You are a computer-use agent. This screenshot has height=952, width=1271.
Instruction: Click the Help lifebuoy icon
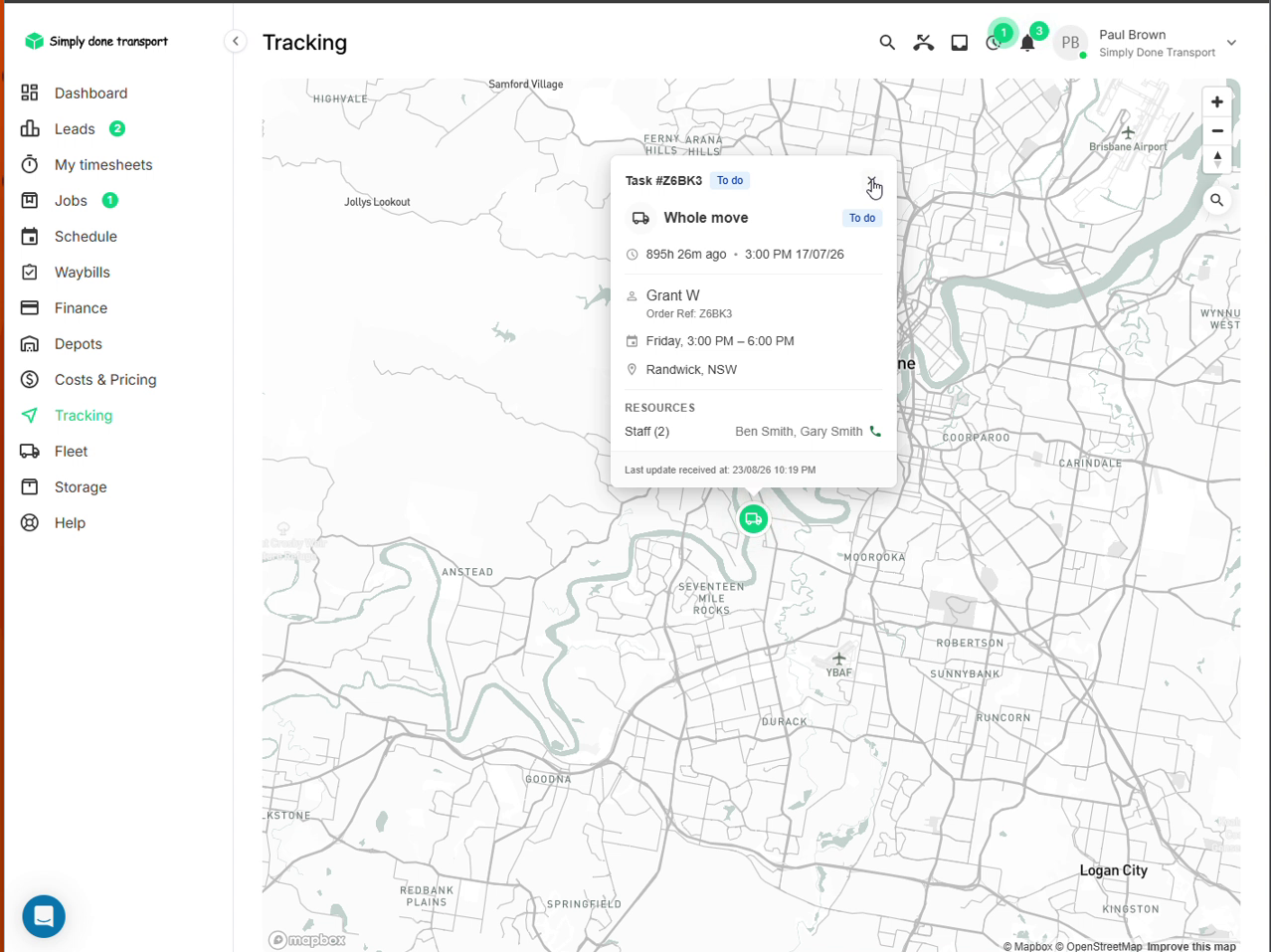click(30, 523)
